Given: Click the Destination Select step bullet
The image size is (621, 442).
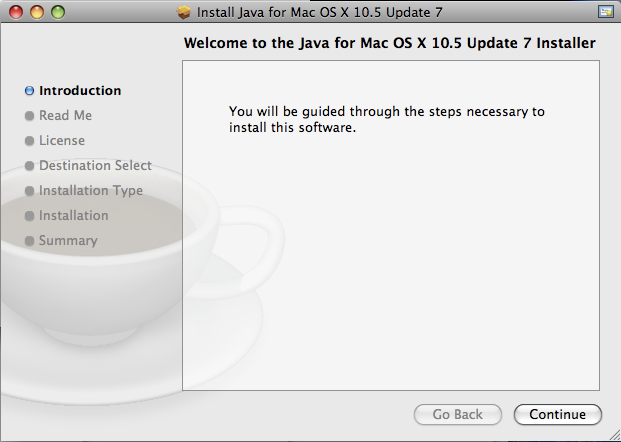Looking at the screenshot, I should point(29,166).
